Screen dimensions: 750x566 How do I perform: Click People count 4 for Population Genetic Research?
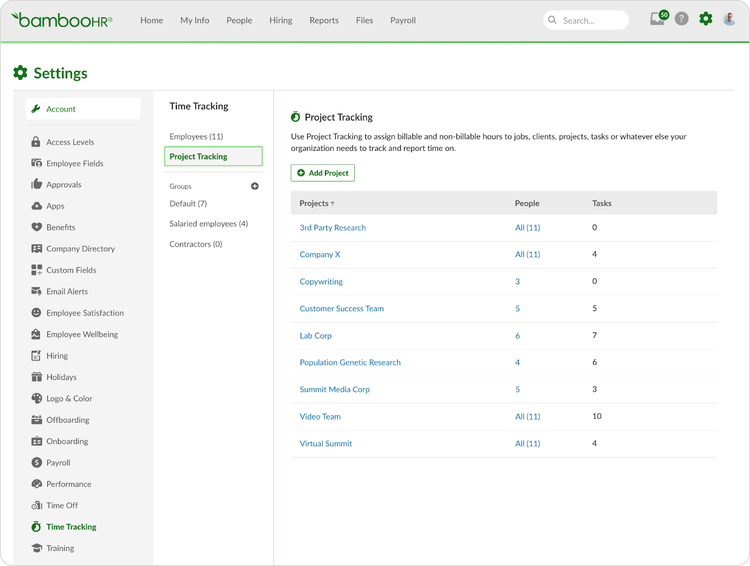518,362
